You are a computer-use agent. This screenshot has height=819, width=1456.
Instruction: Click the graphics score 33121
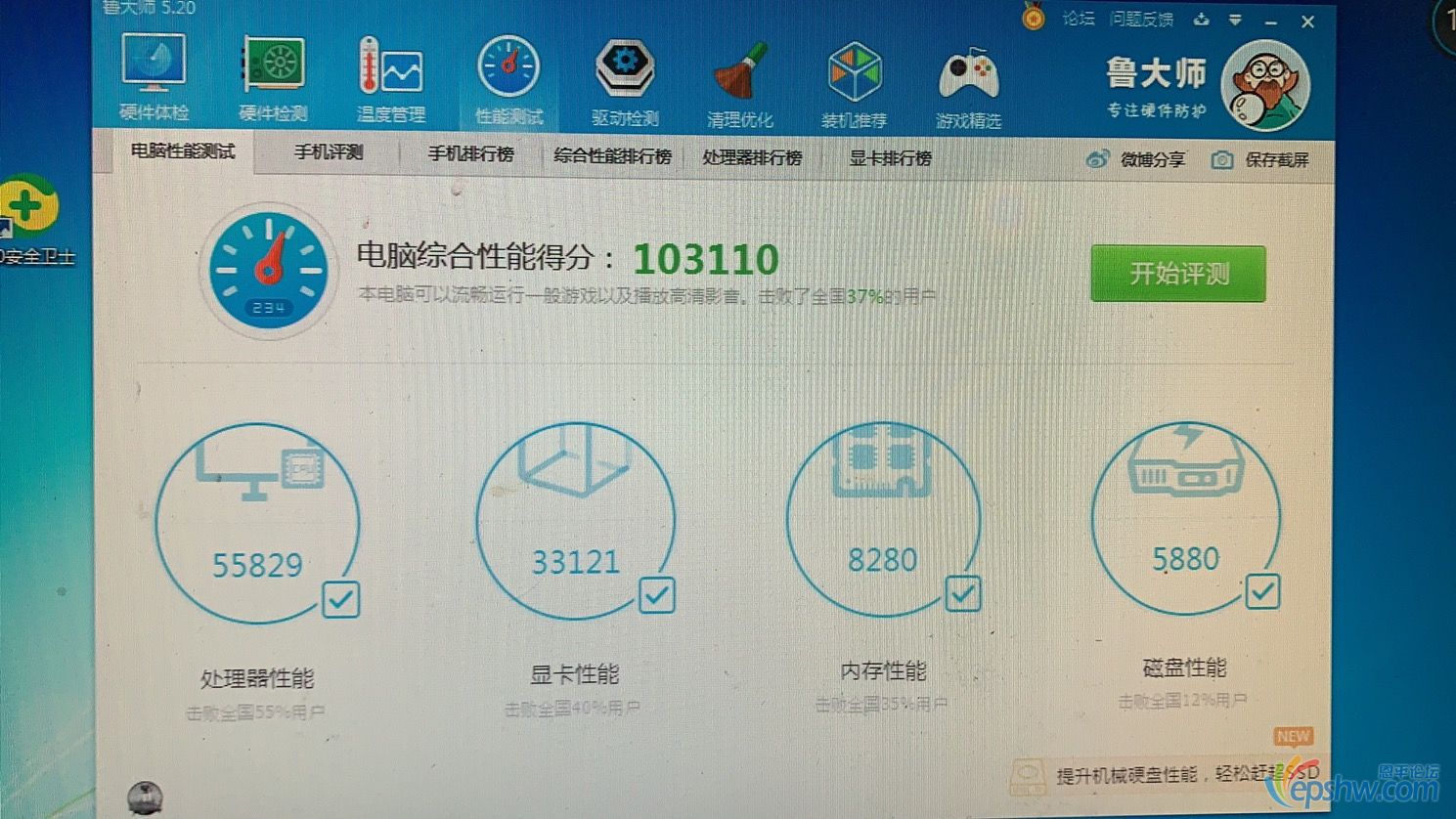coord(576,562)
